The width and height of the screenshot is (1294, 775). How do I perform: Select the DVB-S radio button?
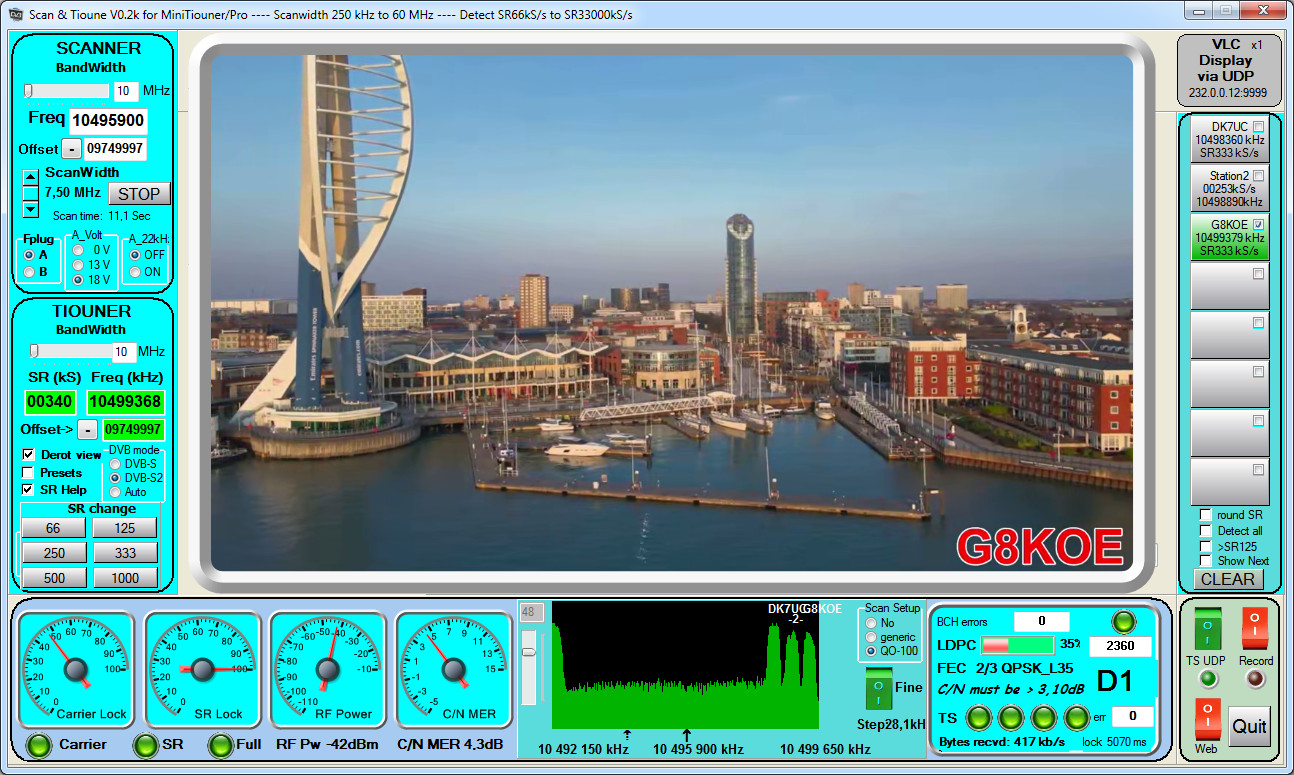[116, 464]
